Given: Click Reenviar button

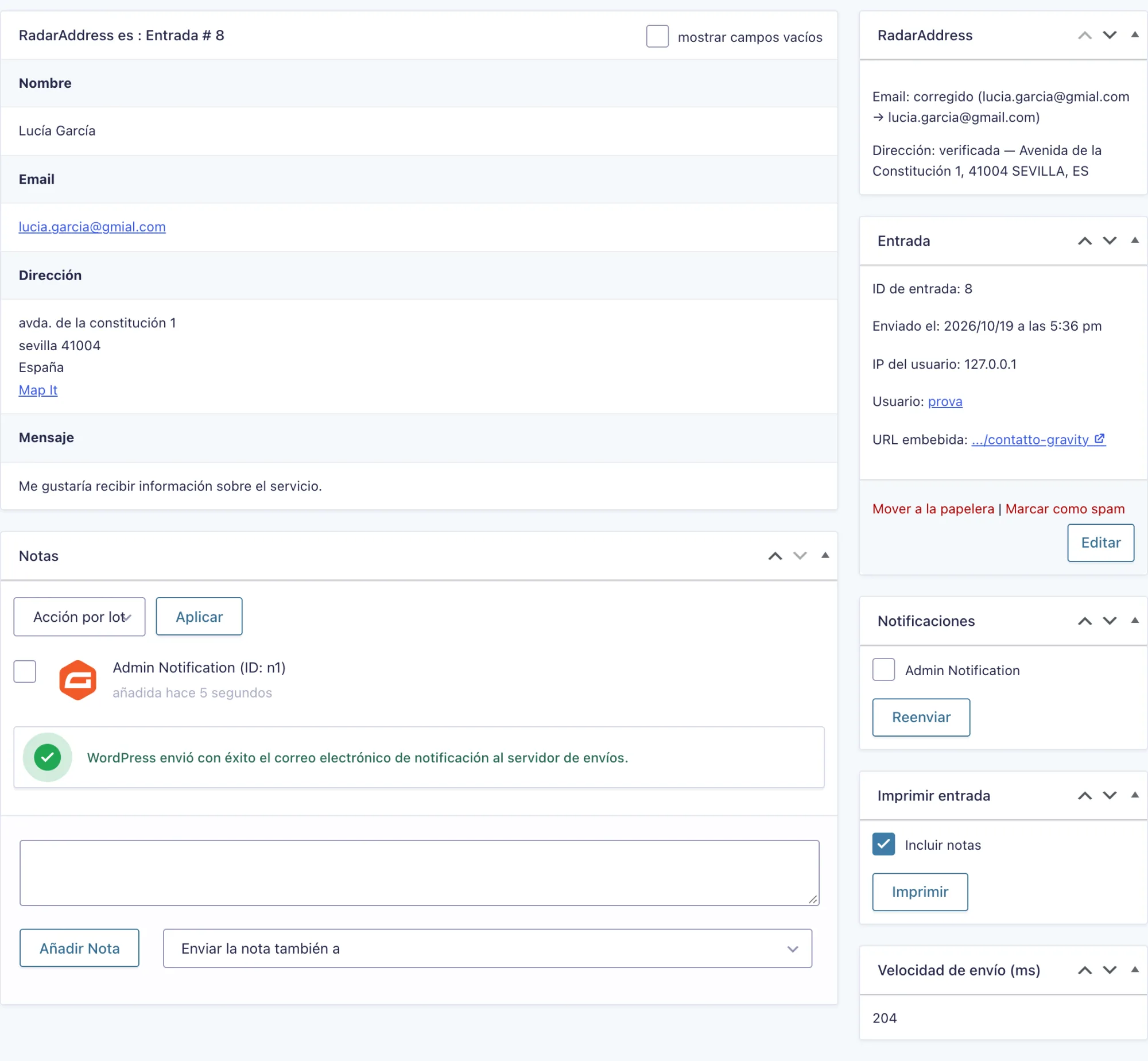Looking at the screenshot, I should click(x=921, y=717).
